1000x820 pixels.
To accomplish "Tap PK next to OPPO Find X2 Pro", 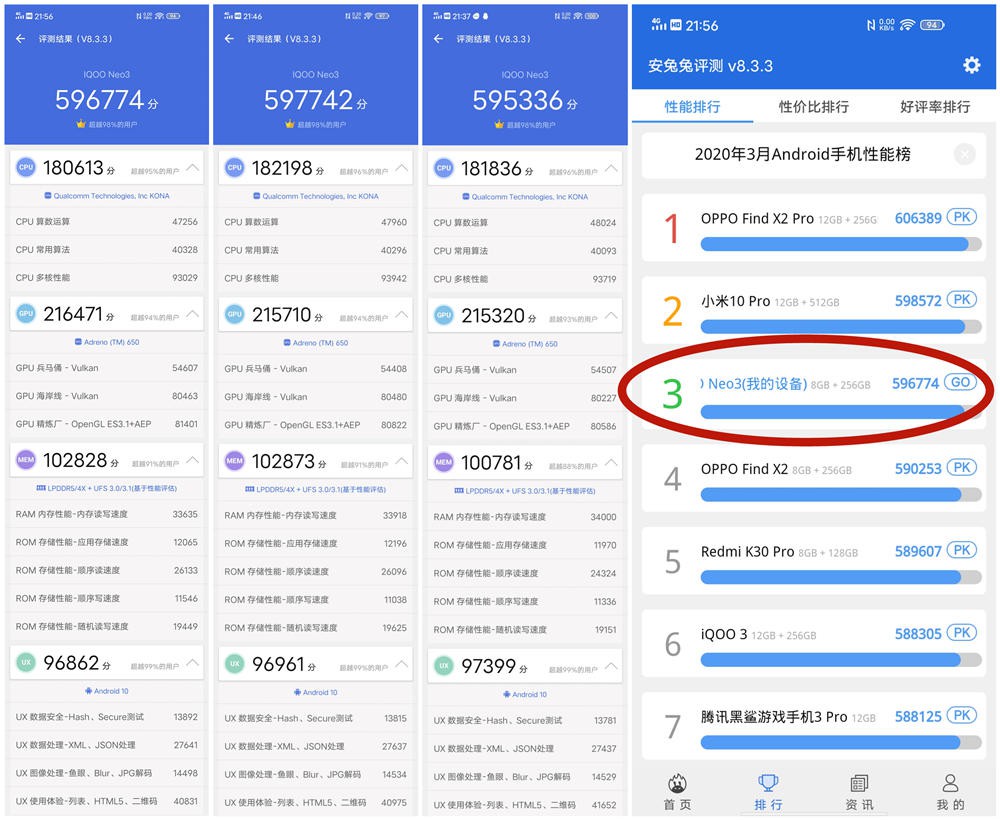I will click(962, 217).
